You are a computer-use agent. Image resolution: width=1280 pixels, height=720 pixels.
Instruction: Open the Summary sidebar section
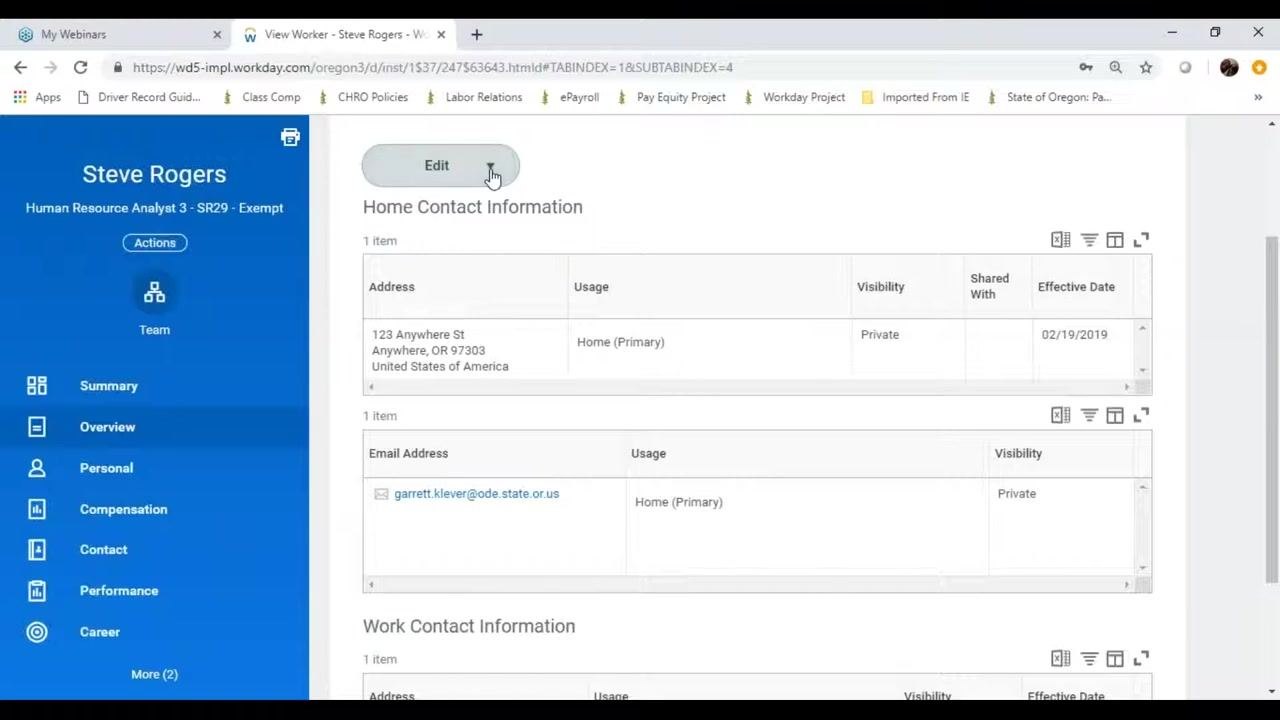tap(109, 386)
